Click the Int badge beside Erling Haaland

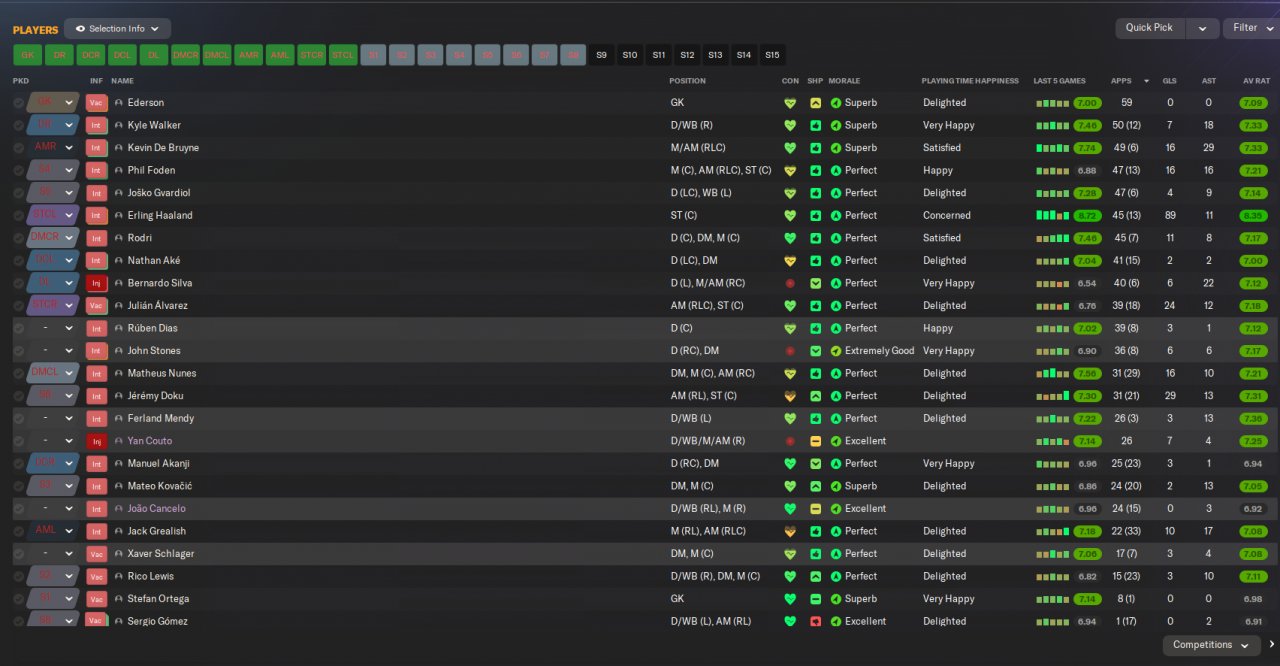click(x=96, y=216)
